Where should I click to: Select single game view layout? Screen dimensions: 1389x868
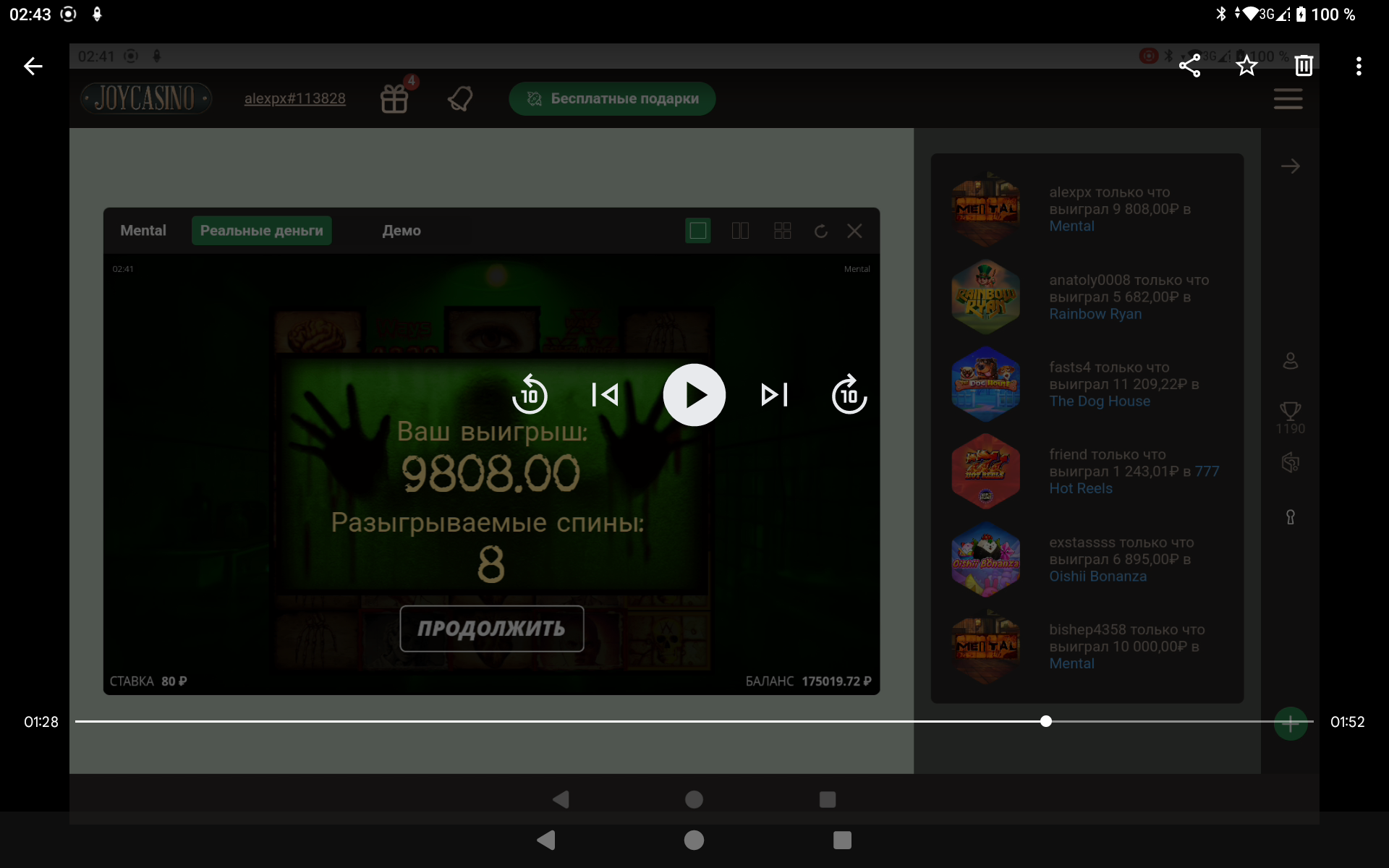(697, 231)
